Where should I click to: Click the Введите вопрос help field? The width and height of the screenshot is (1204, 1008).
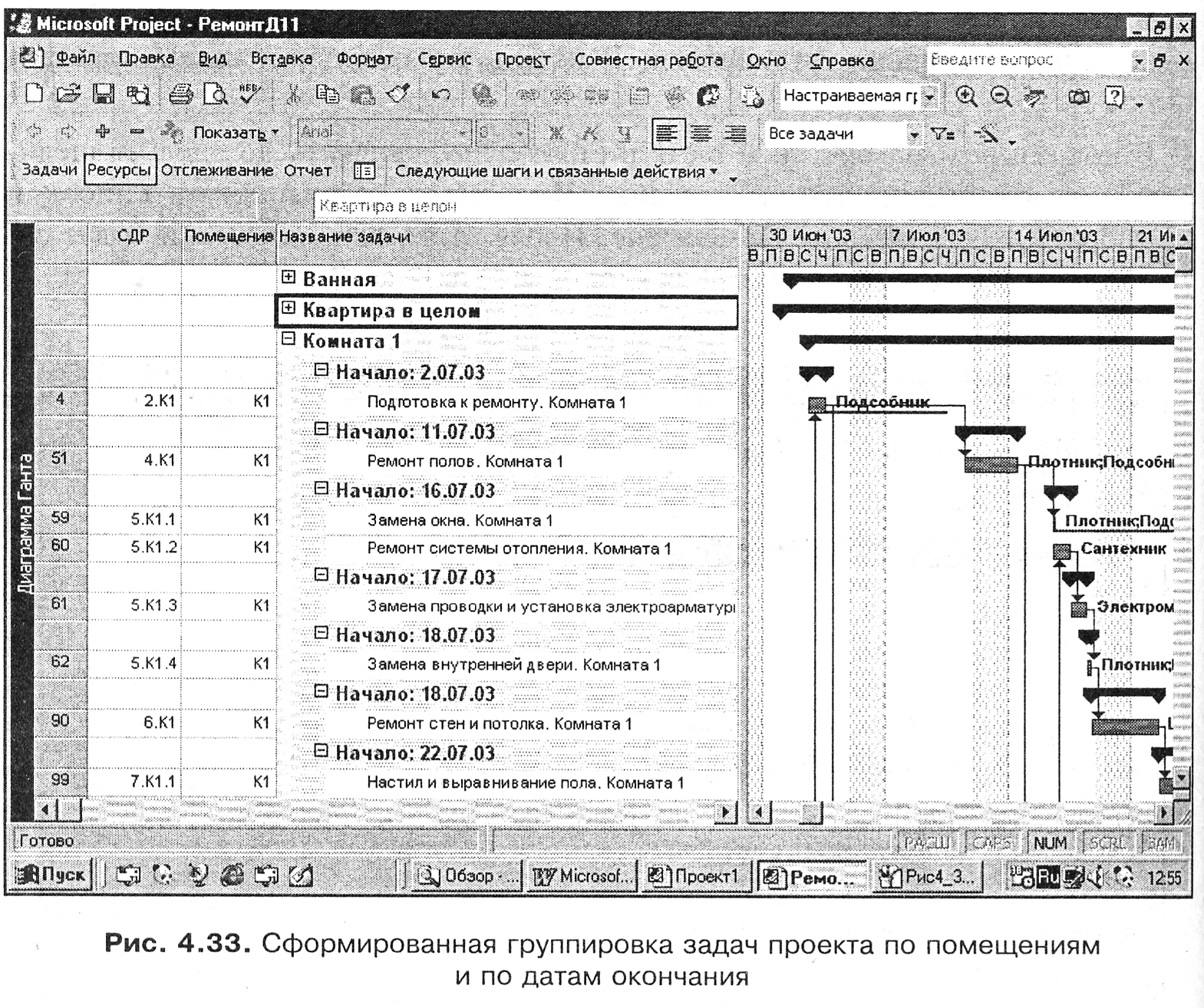(x=1030, y=59)
